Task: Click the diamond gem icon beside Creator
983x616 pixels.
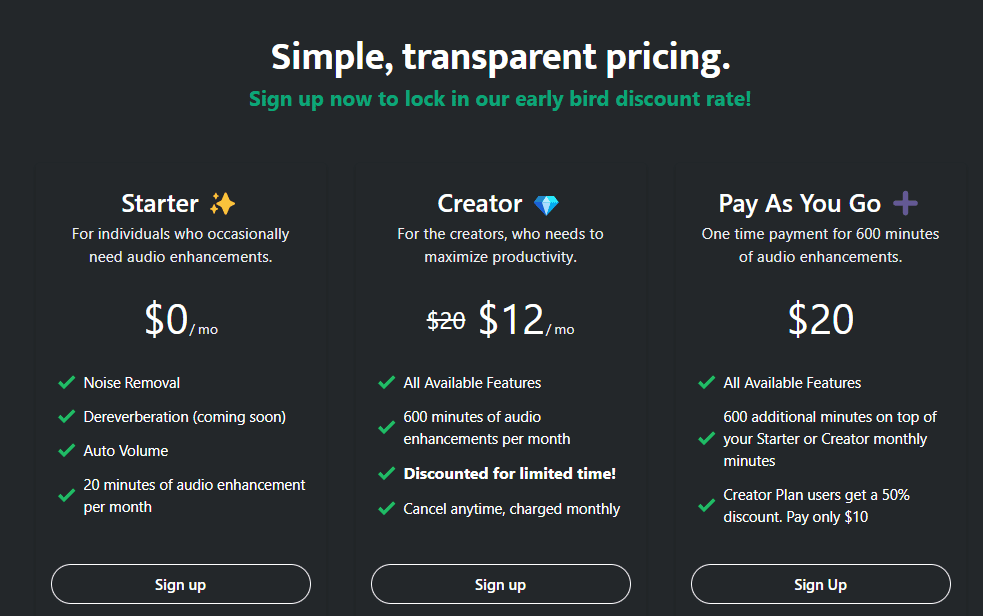Action: pos(546,204)
